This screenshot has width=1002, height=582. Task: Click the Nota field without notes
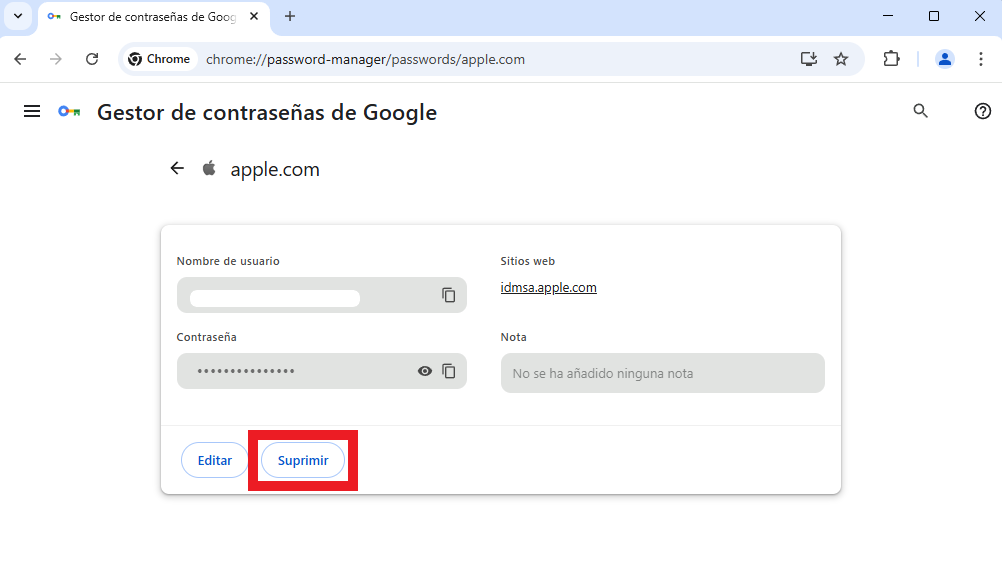[663, 373]
